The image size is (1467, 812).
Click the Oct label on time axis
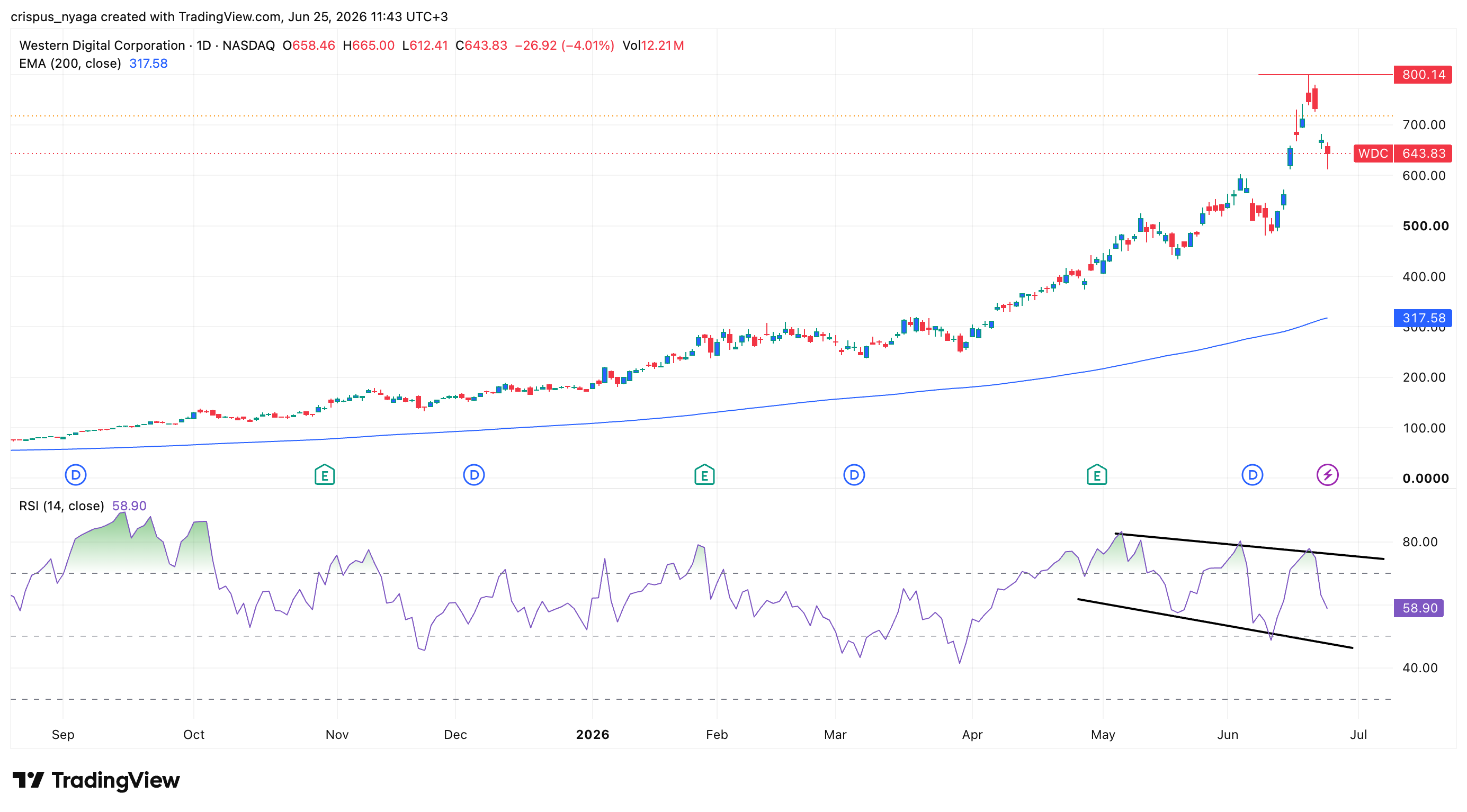[x=194, y=735]
